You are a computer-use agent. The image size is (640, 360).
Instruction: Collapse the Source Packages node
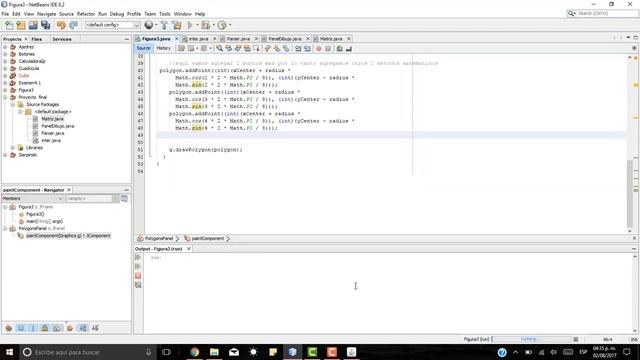pyautogui.click(x=13, y=104)
